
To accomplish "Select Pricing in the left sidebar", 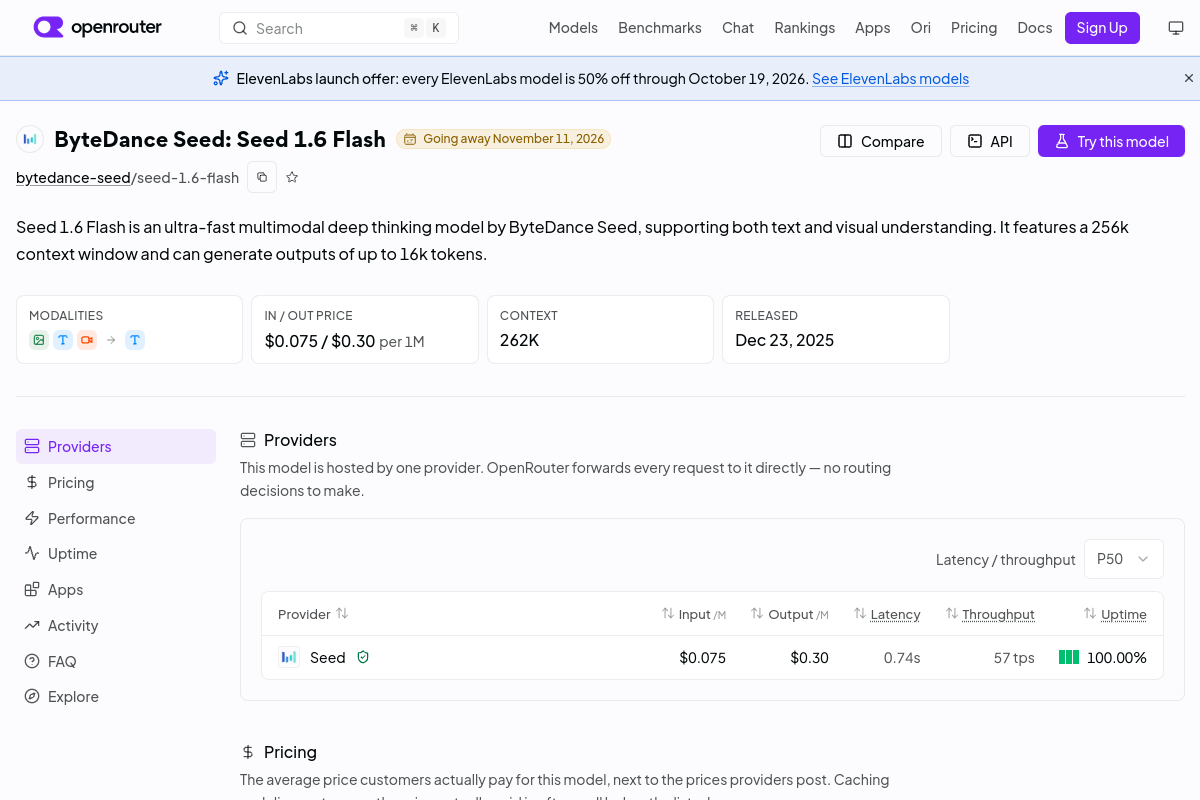I will 116,482.
